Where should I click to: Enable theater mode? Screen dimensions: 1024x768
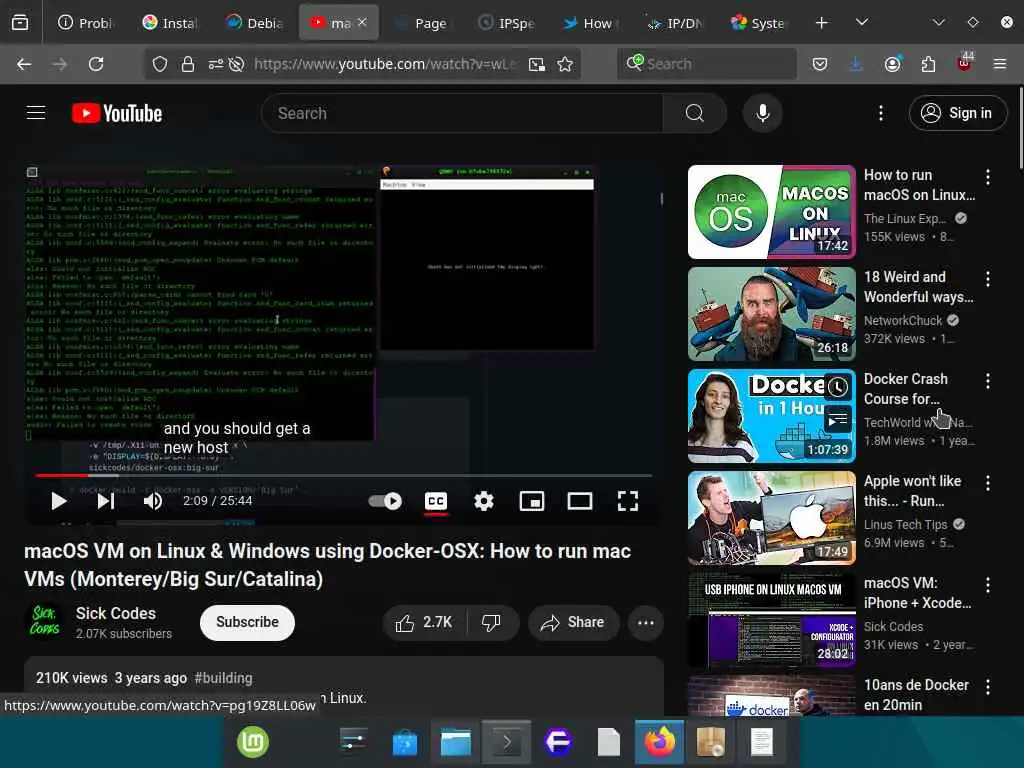tap(580, 501)
